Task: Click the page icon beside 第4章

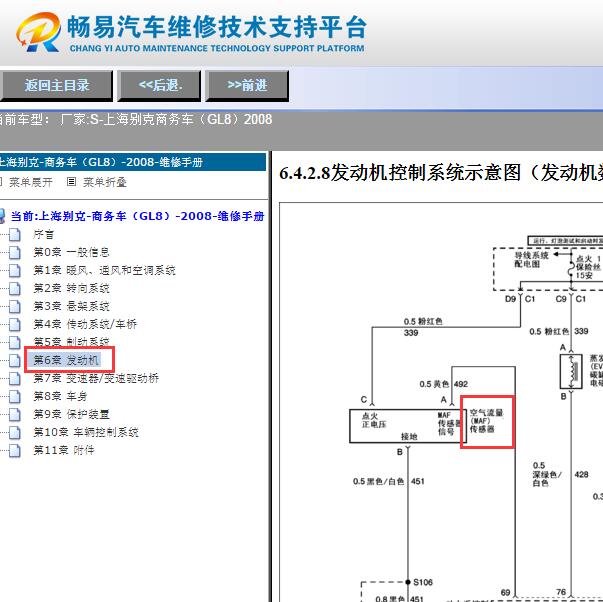Action: pos(15,324)
